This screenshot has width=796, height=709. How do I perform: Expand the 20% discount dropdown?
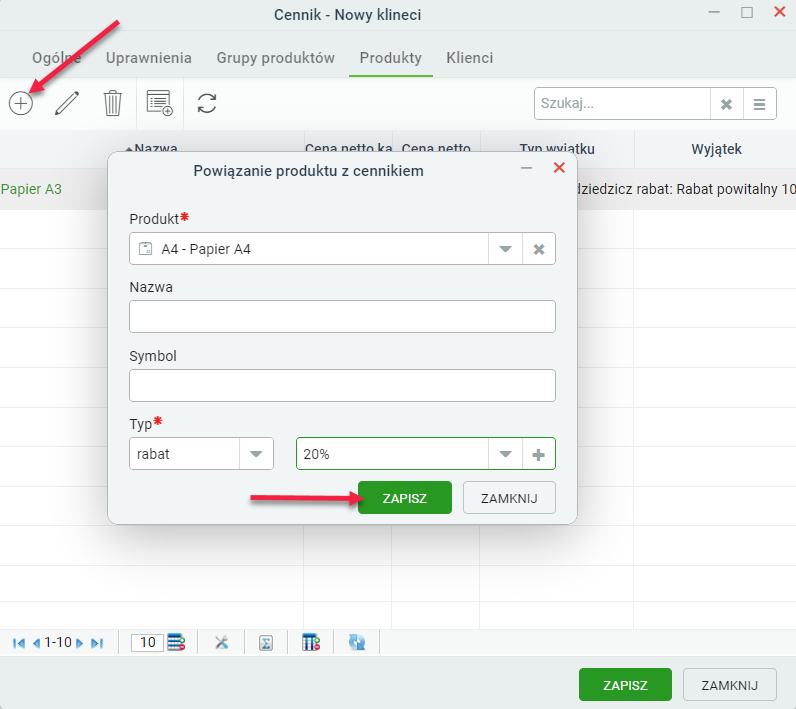pyautogui.click(x=505, y=454)
